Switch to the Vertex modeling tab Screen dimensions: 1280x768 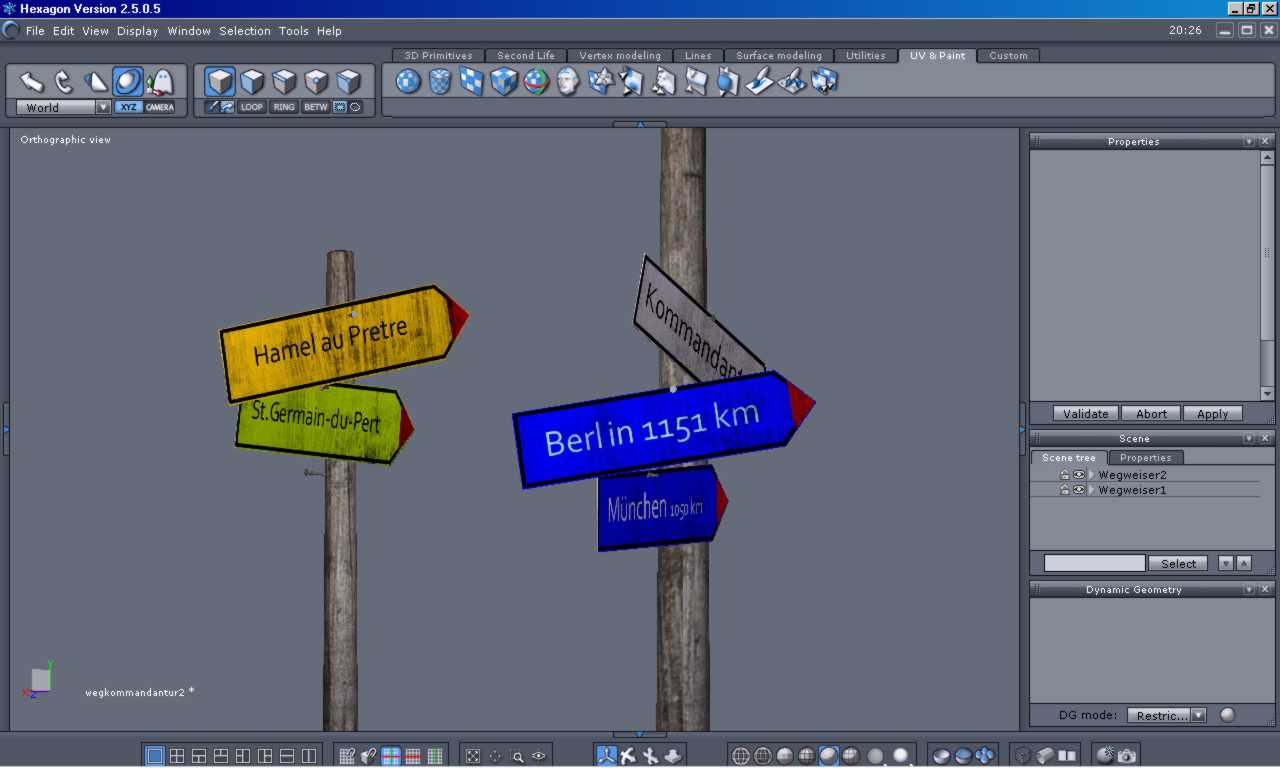pyautogui.click(x=620, y=56)
